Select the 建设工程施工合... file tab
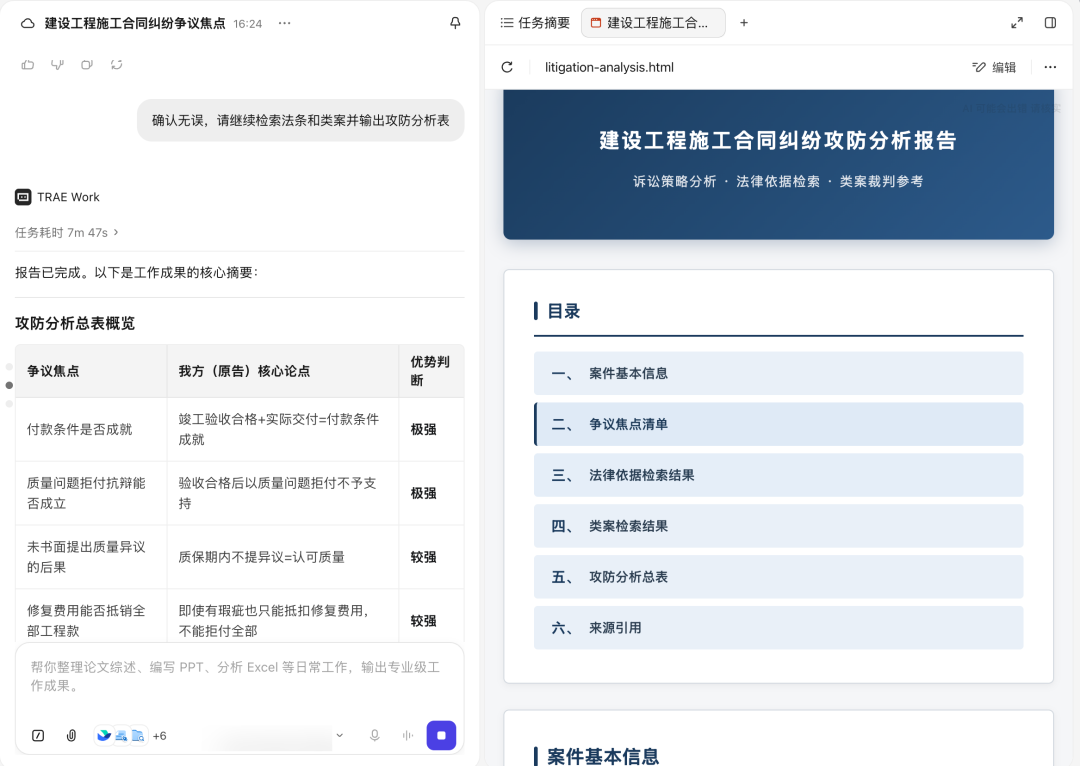The image size is (1080, 766). [x=653, y=23]
